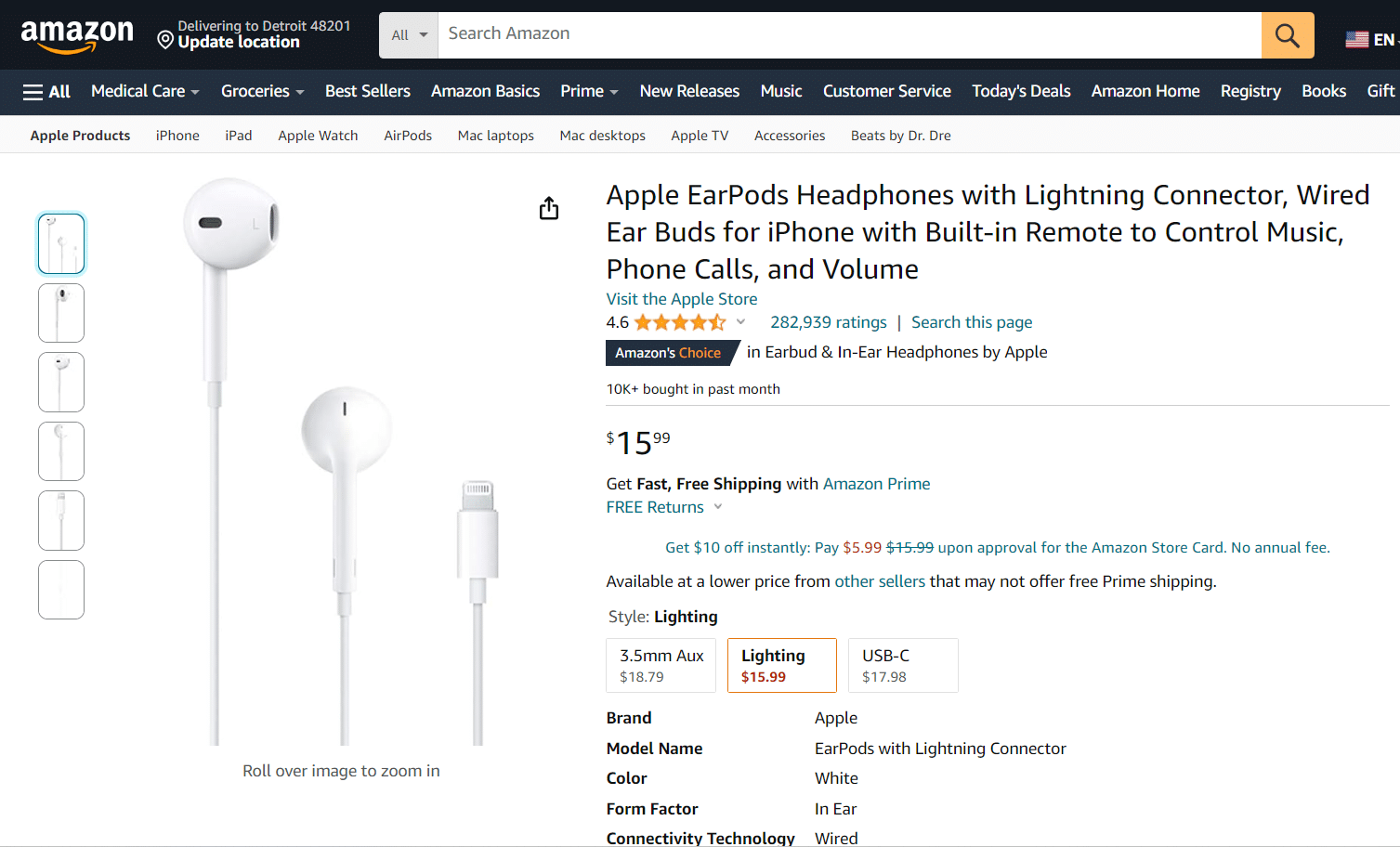Viewport: 1400px width, 847px height.
Task: Click the star rating icons
Action: tap(680, 322)
